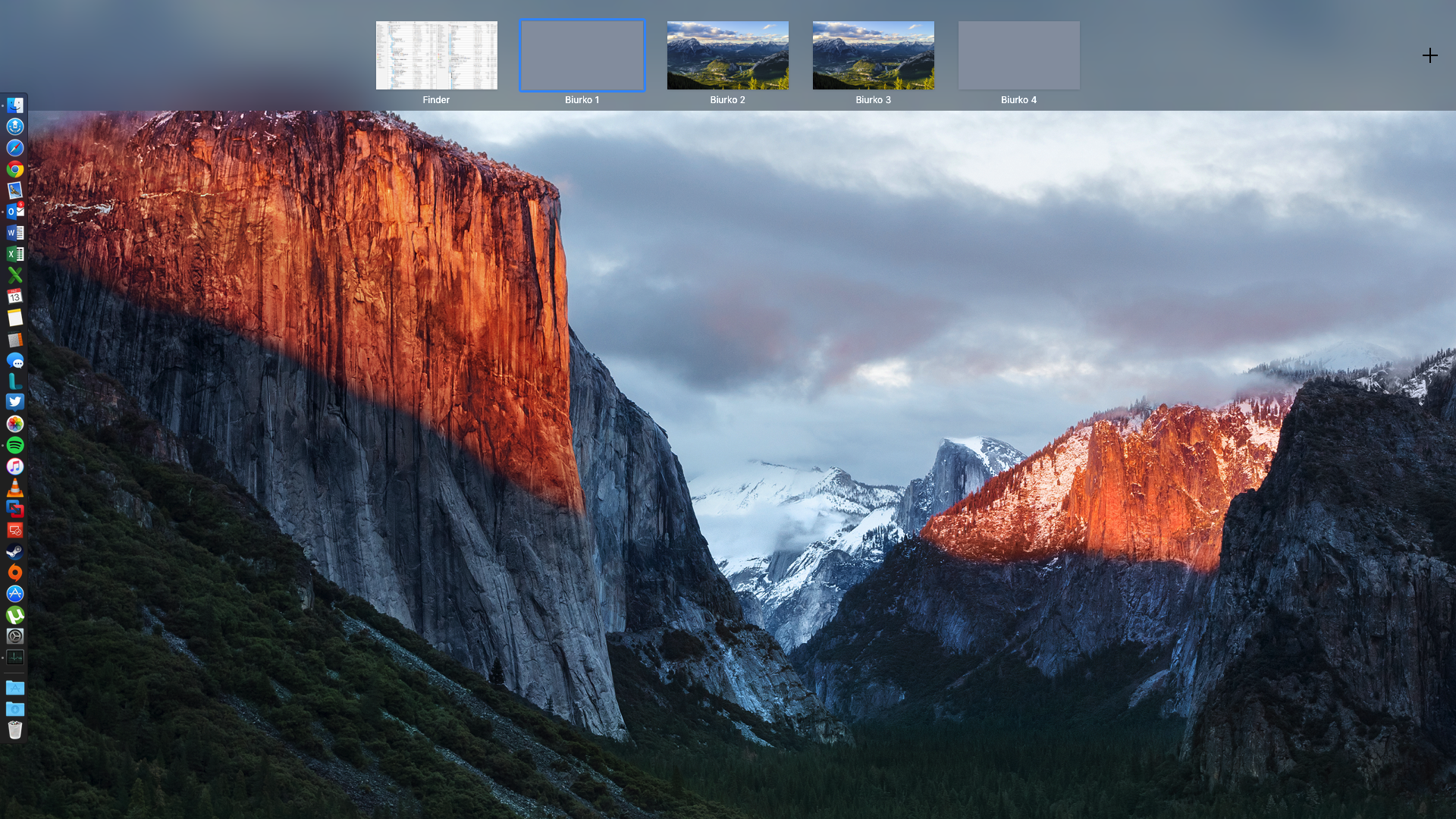Switch to the Finder fullscreen space
1456x819 pixels.
437,55
